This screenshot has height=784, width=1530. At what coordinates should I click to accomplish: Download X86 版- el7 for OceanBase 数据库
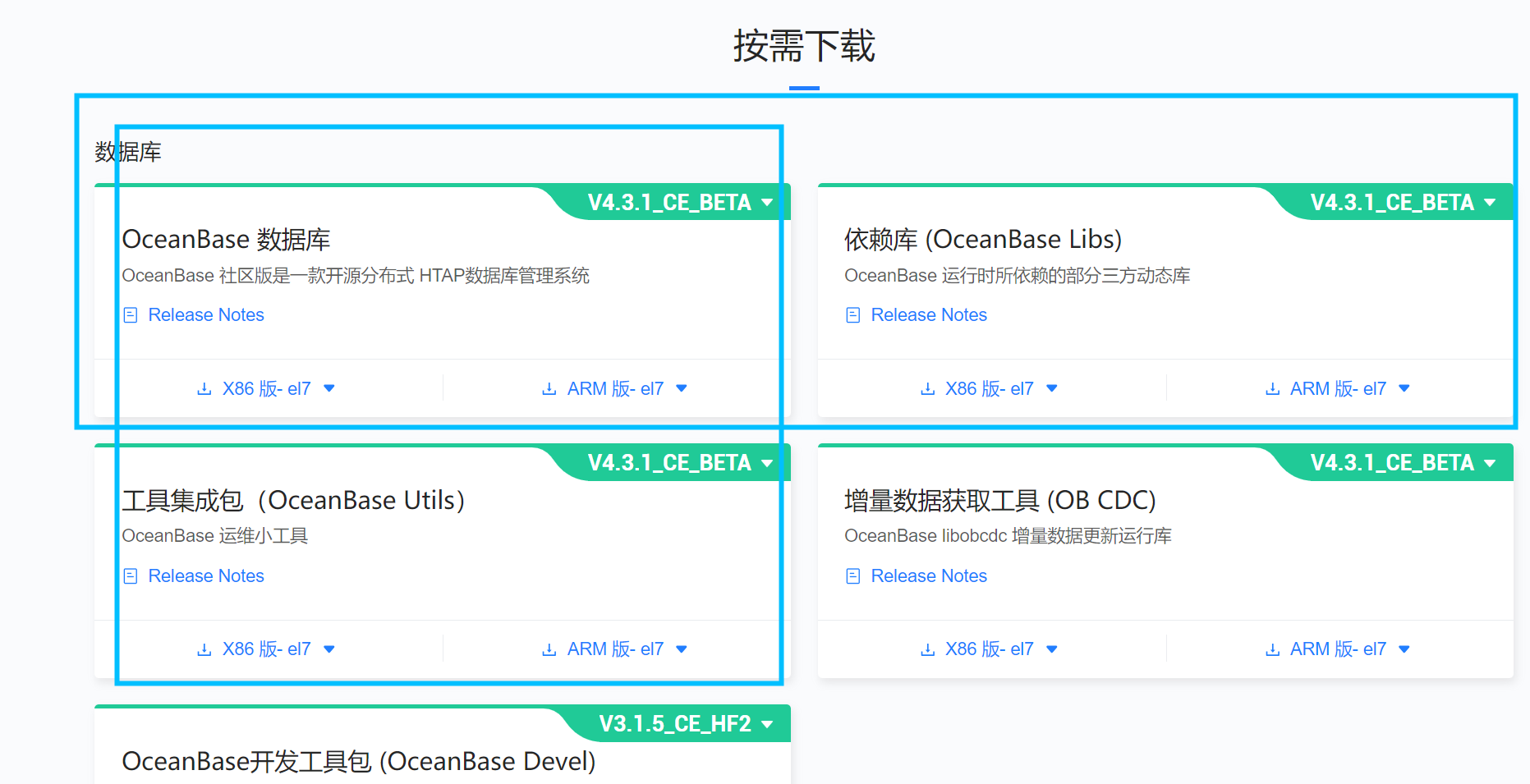(x=266, y=389)
